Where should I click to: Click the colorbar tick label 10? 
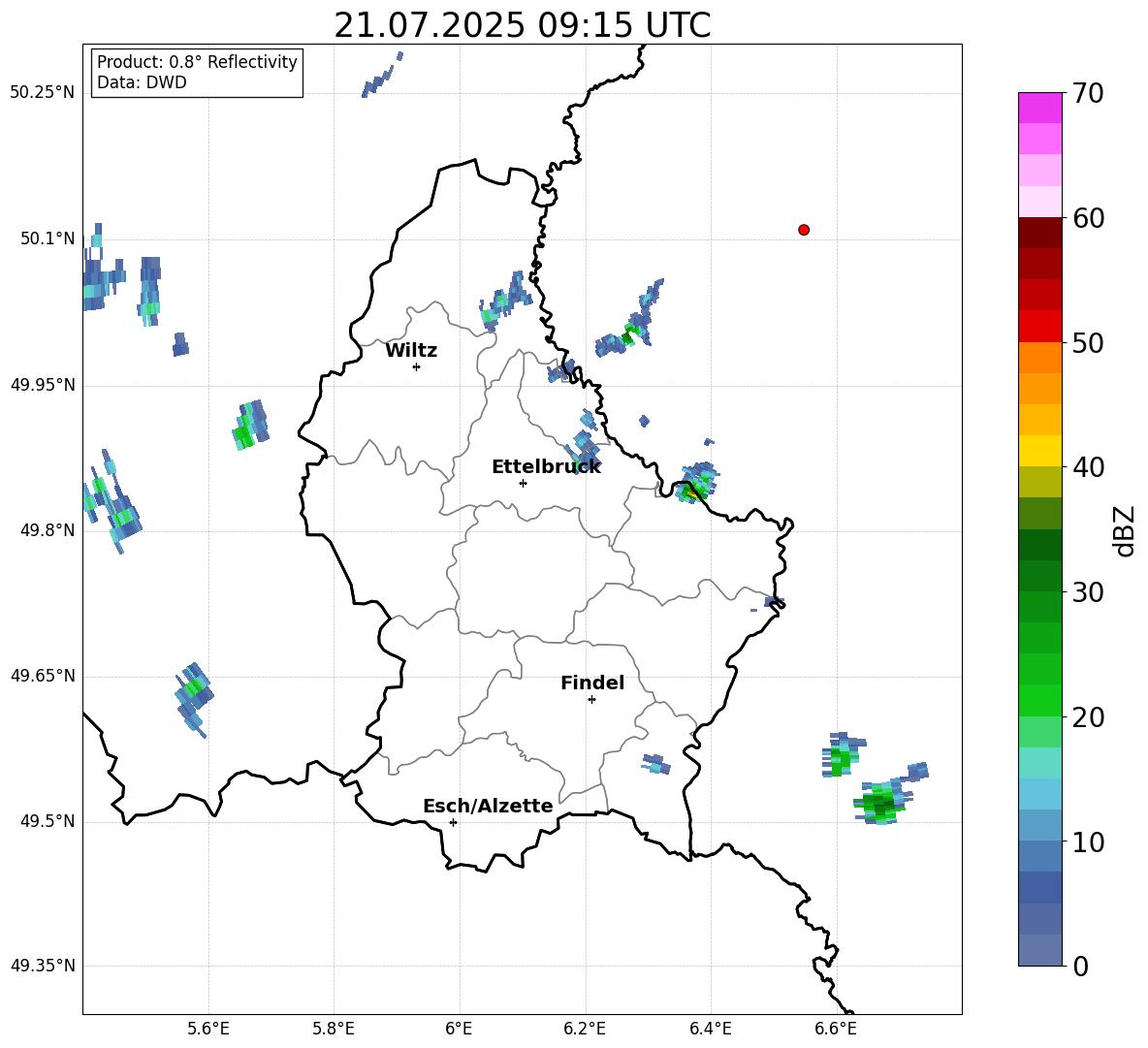[x=1088, y=842]
